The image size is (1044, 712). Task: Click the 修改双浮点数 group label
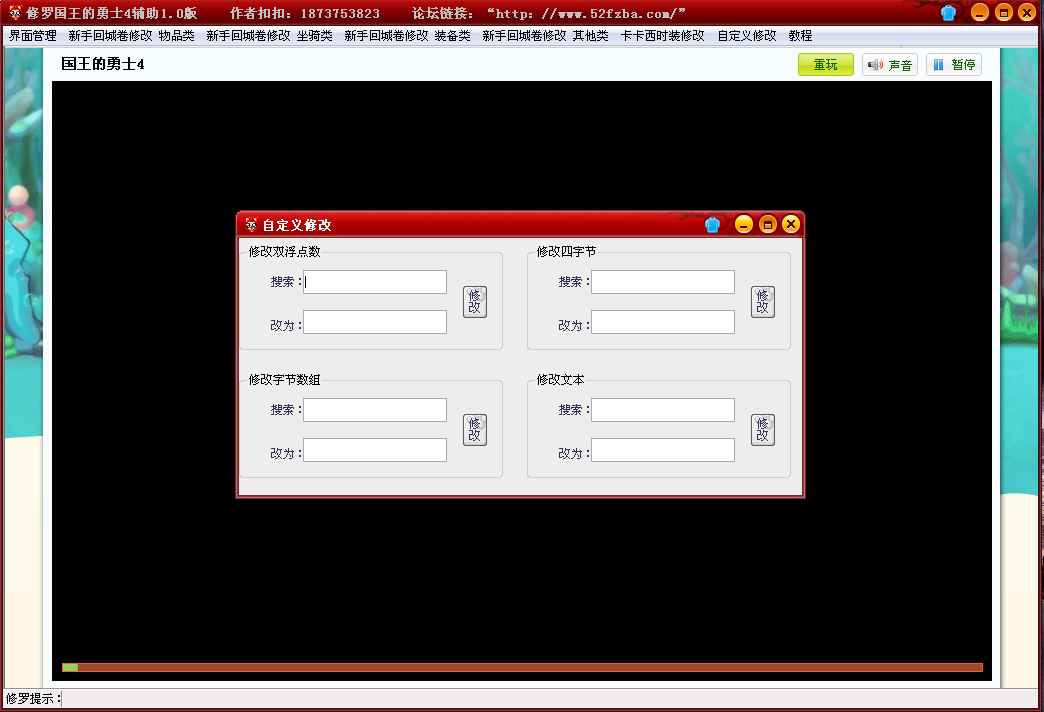tap(284, 252)
